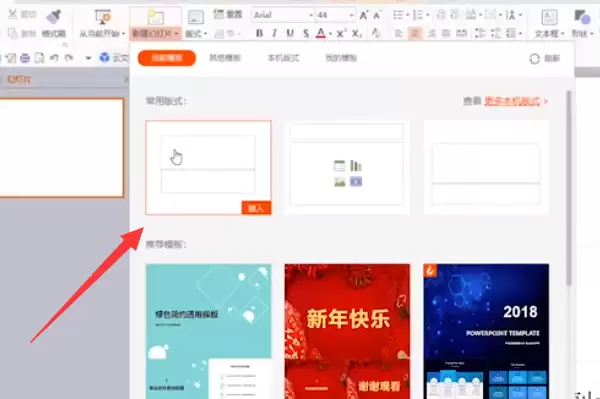
Task: Expand the New Slide dropdown arrow
Action: click(176, 34)
